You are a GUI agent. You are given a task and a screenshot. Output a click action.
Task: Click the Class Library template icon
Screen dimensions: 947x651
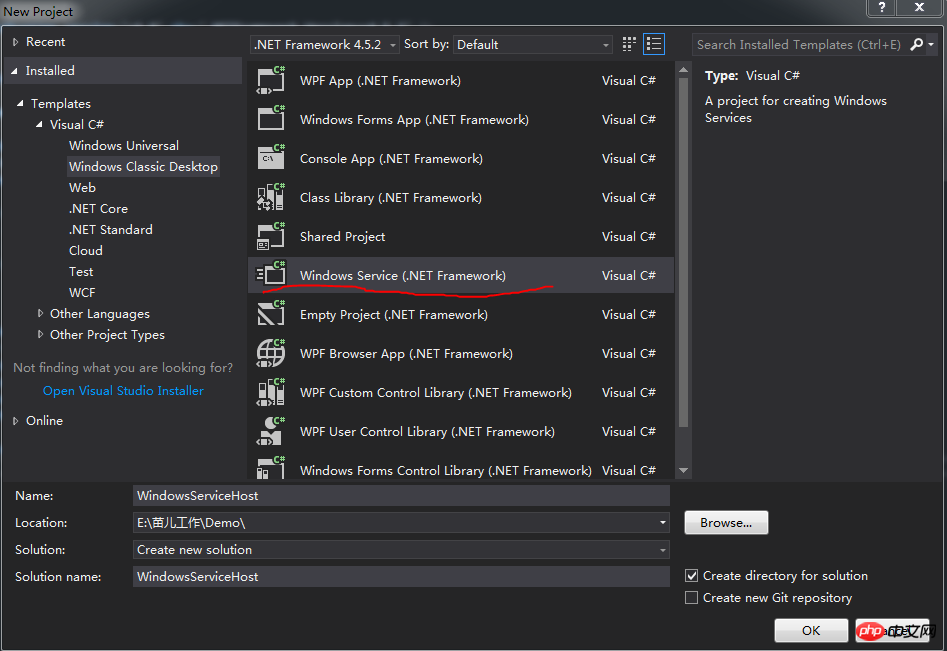coord(271,197)
